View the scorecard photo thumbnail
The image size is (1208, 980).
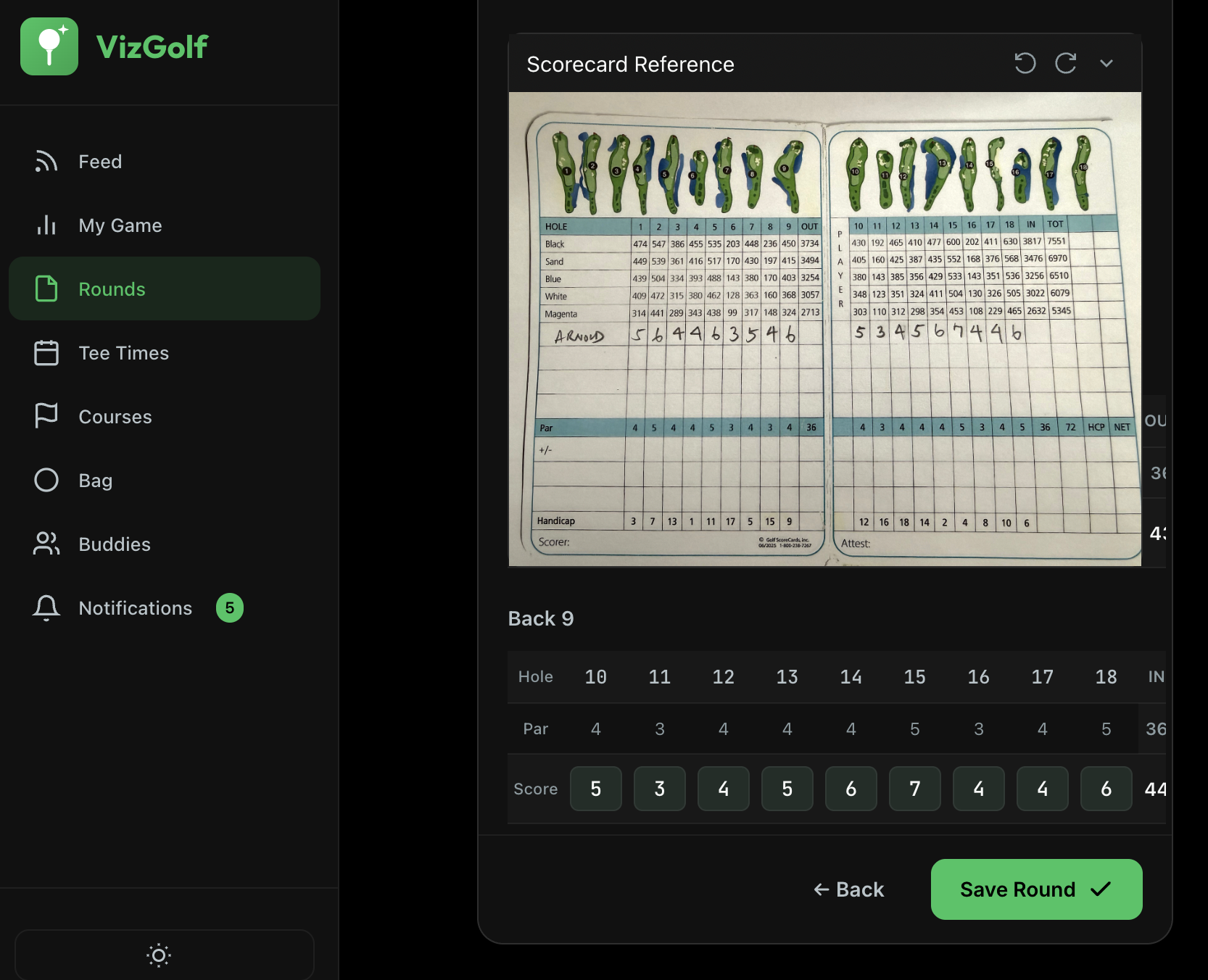click(824, 328)
